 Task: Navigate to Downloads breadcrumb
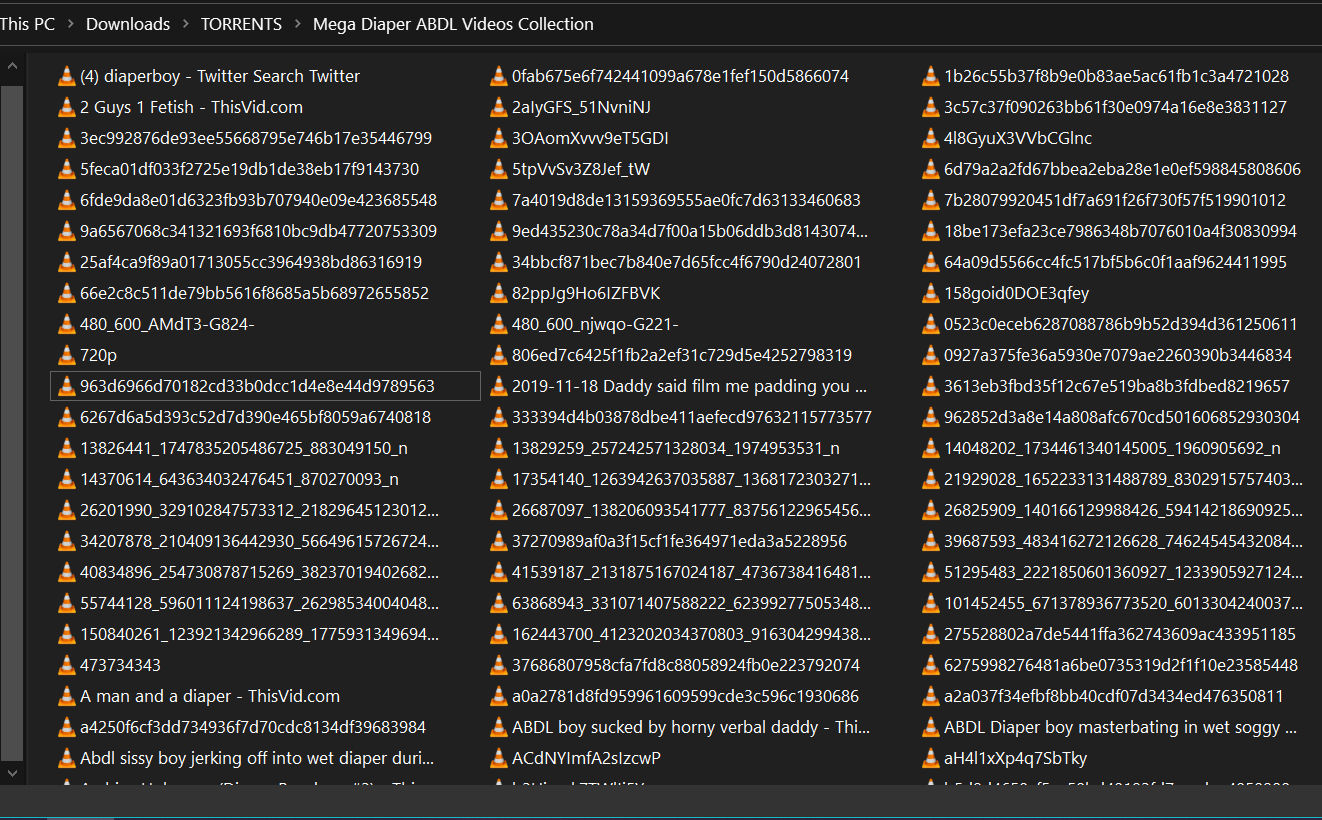[x=128, y=24]
